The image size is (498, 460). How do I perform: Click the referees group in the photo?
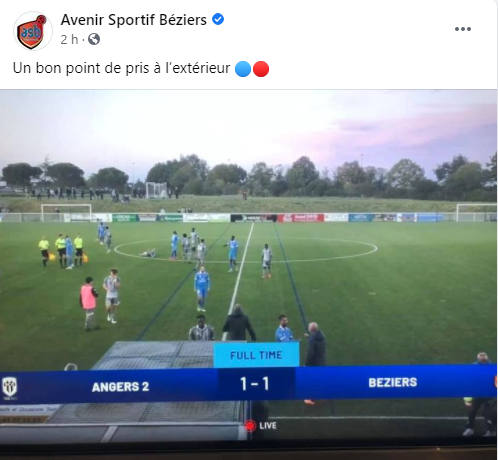pos(61,250)
